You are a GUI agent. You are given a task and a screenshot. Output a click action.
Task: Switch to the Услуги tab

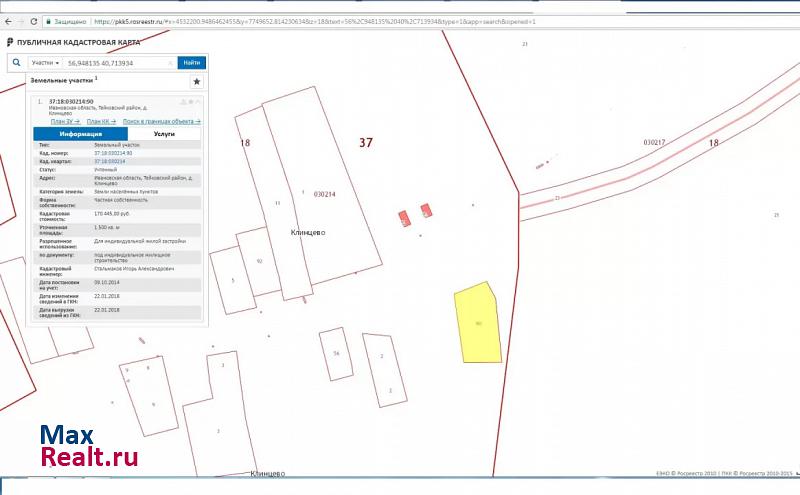pos(165,133)
